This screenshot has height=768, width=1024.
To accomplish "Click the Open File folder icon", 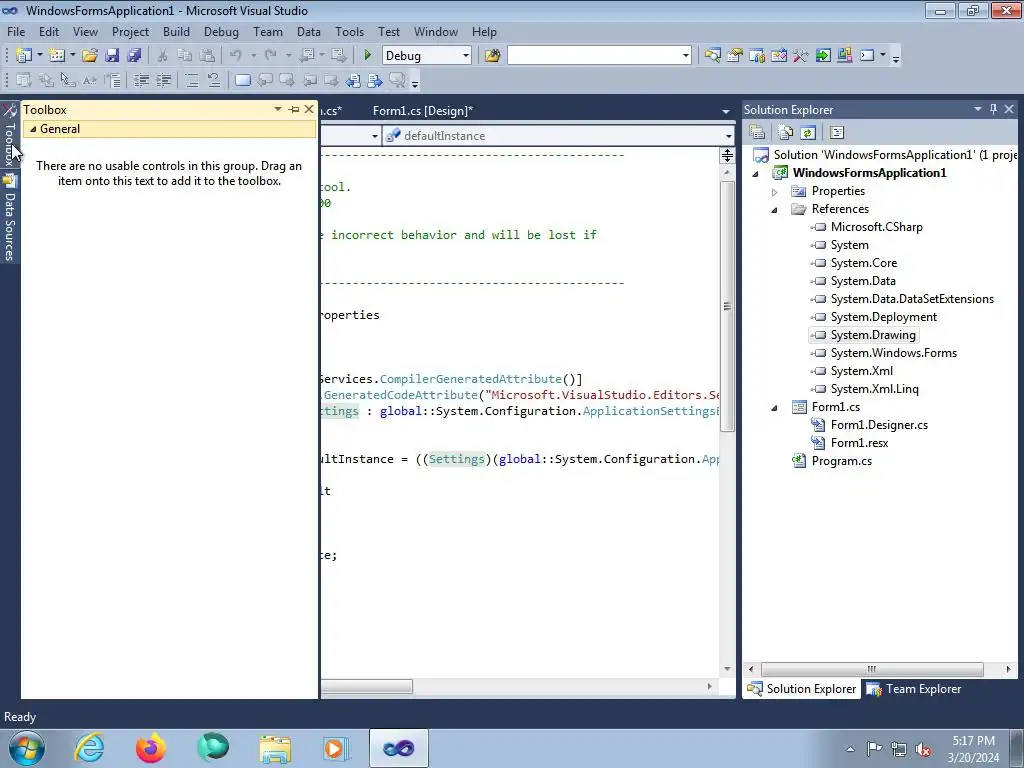I will 90,56.
